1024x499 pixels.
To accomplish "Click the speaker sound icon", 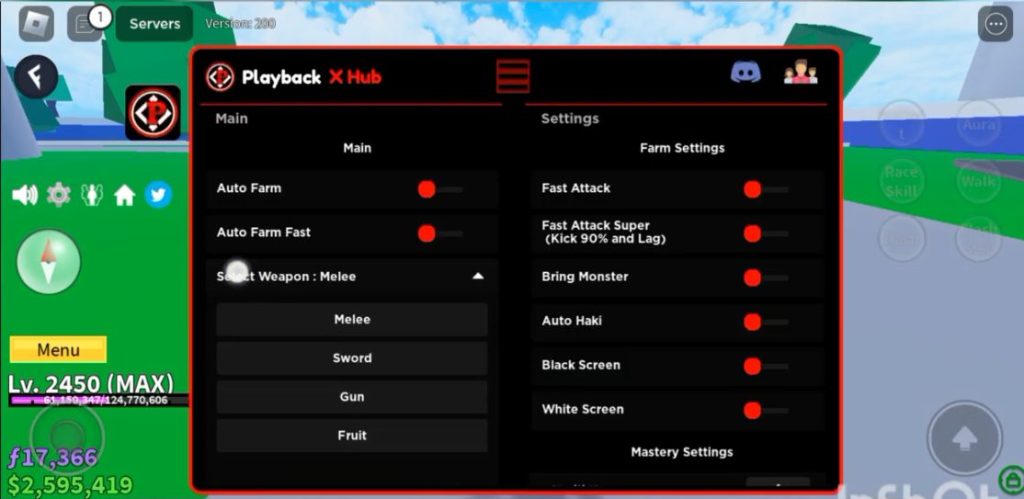I will [x=25, y=195].
